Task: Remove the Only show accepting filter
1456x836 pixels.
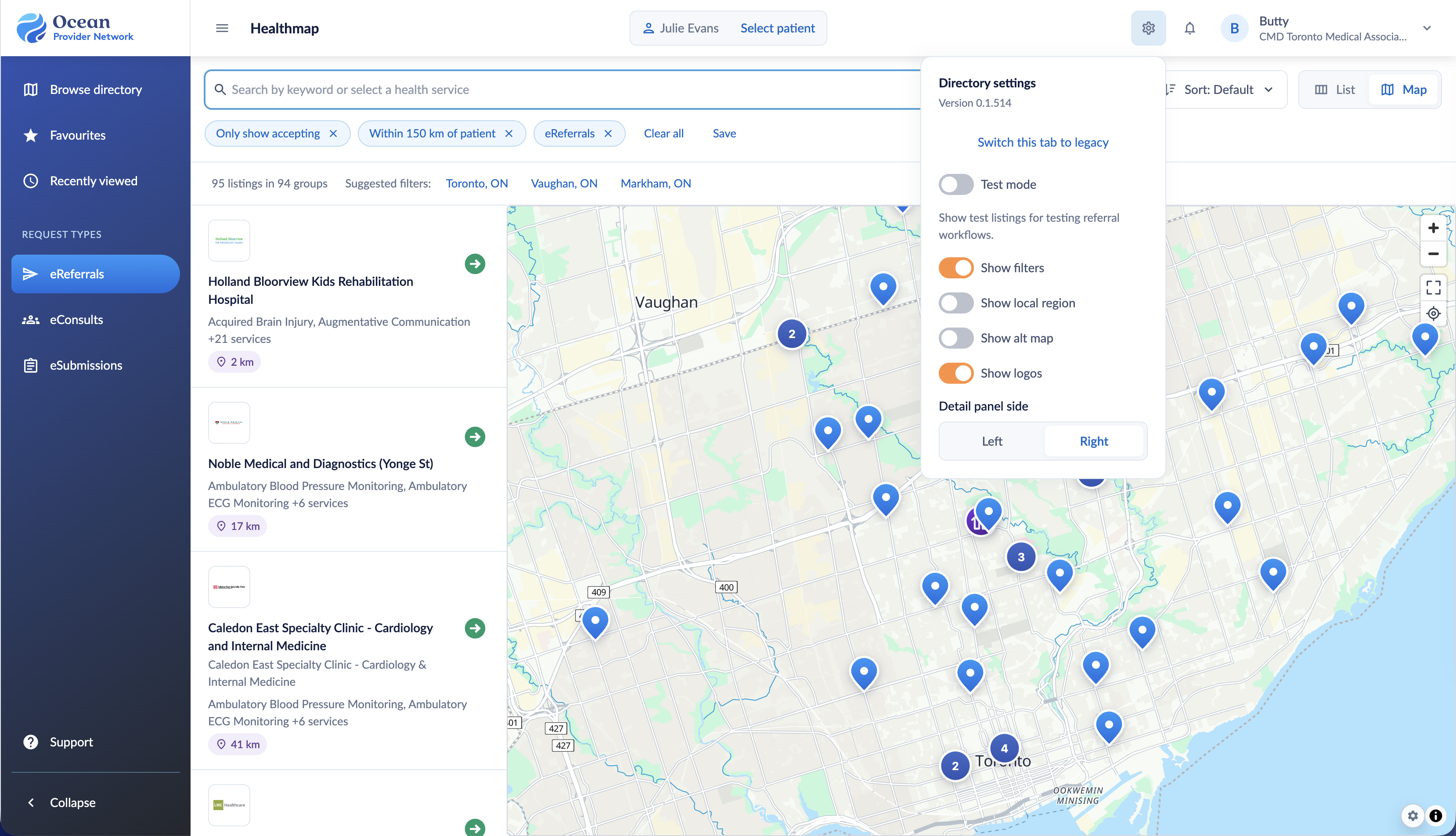Action: [333, 134]
